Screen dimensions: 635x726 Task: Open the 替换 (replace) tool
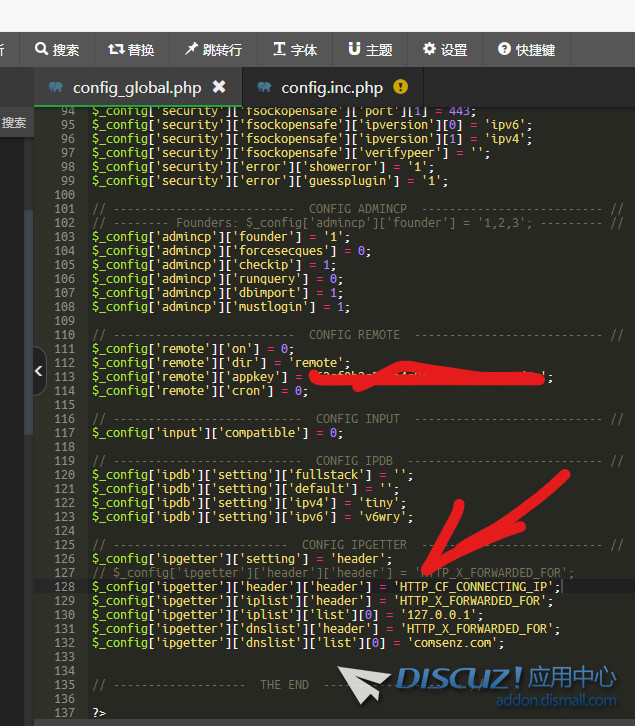click(131, 49)
